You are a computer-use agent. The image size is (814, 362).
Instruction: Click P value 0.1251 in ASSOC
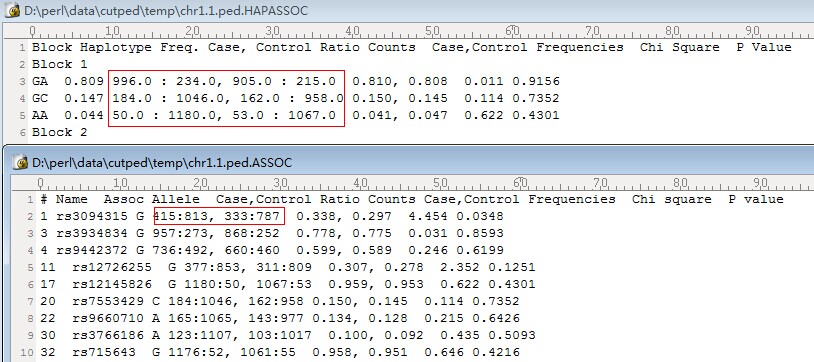[x=512, y=267]
